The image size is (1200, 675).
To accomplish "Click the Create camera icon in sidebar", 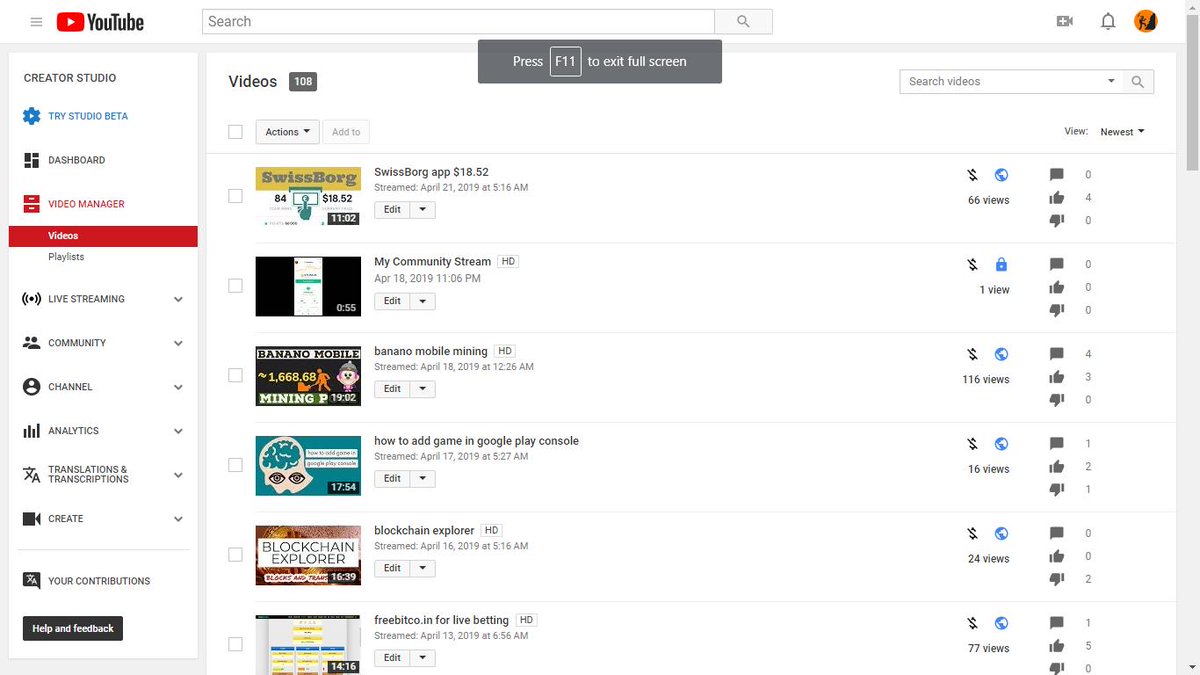I will [x=31, y=519].
